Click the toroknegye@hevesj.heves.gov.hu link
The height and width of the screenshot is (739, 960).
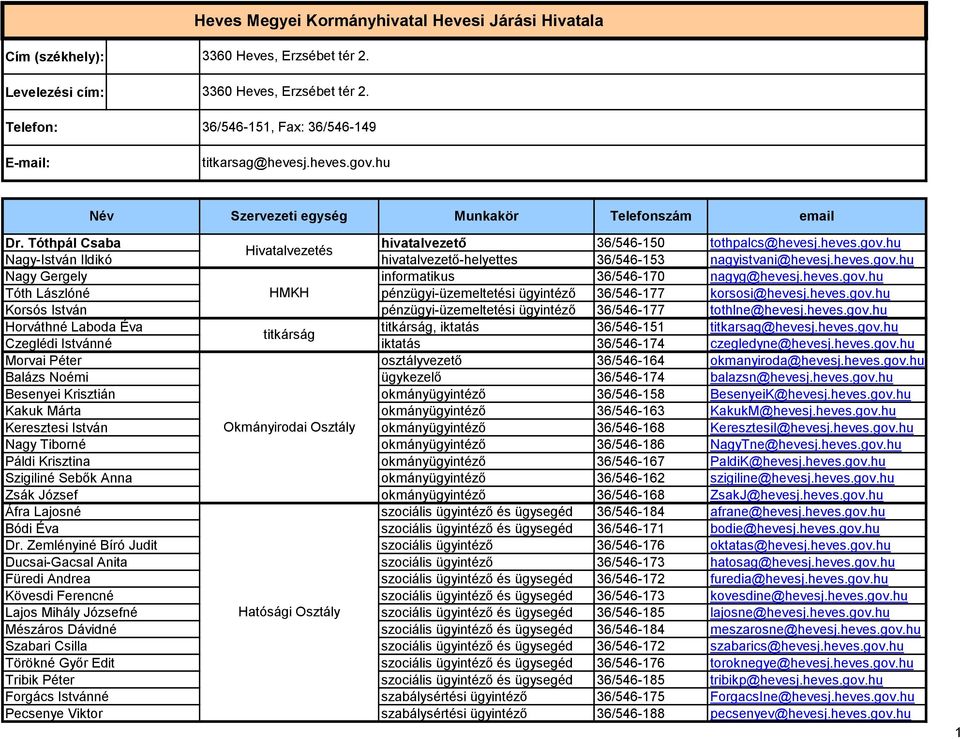812,663
